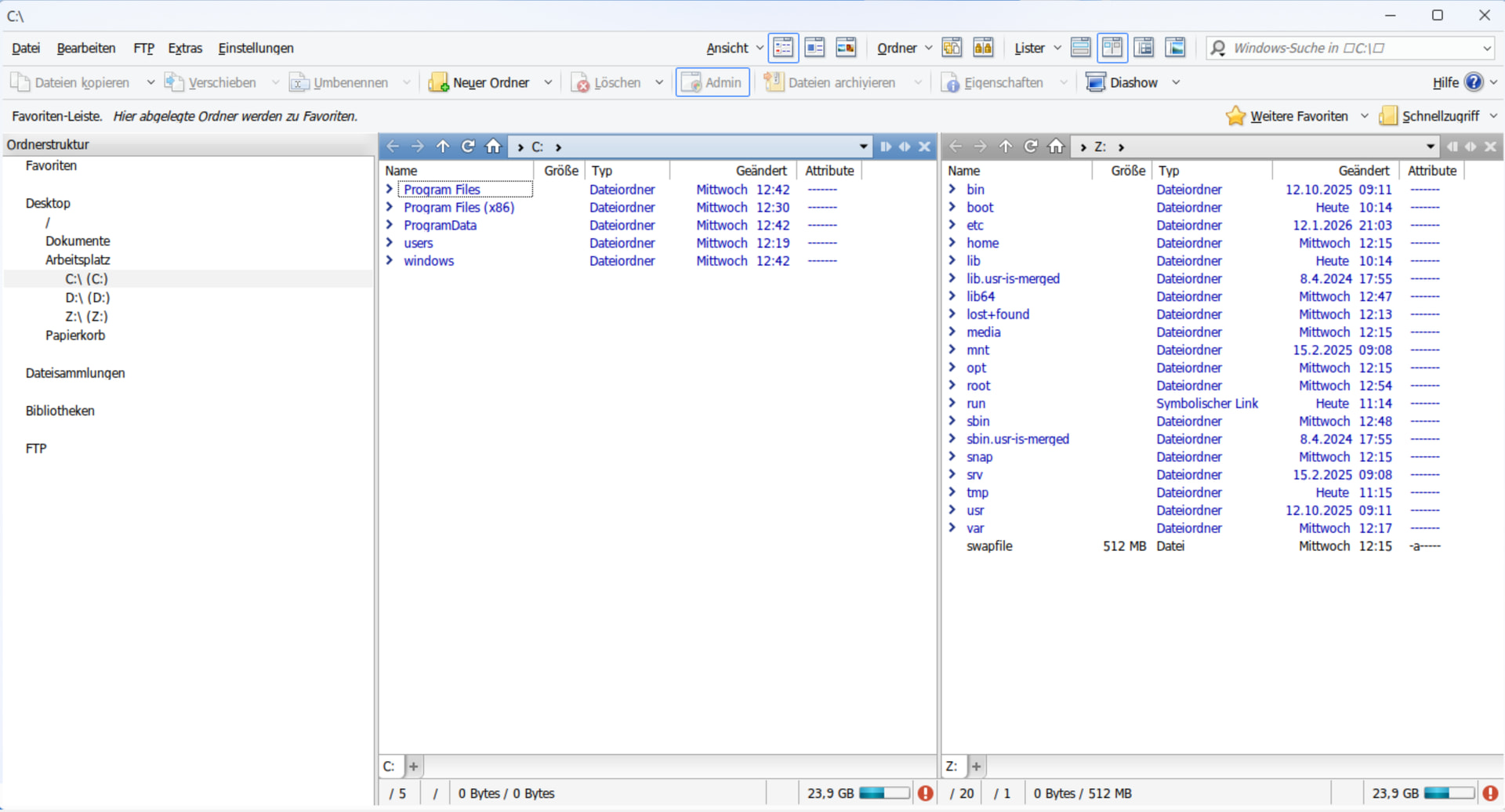This screenshot has width=1505, height=812.
Task: Refresh the Z: pane file listing
Action: (x=1031, y=147)
